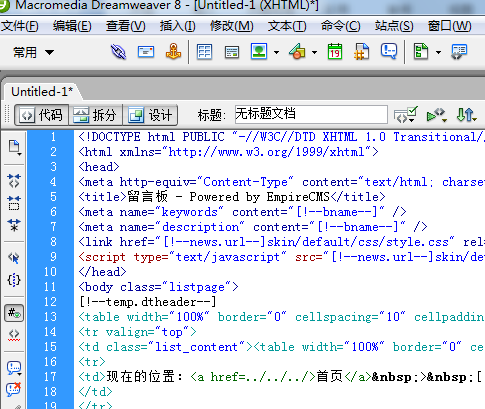Click <tr valign="top"> code line
The height and width of the screenshot is (409, 485).
tap(138, 332)
